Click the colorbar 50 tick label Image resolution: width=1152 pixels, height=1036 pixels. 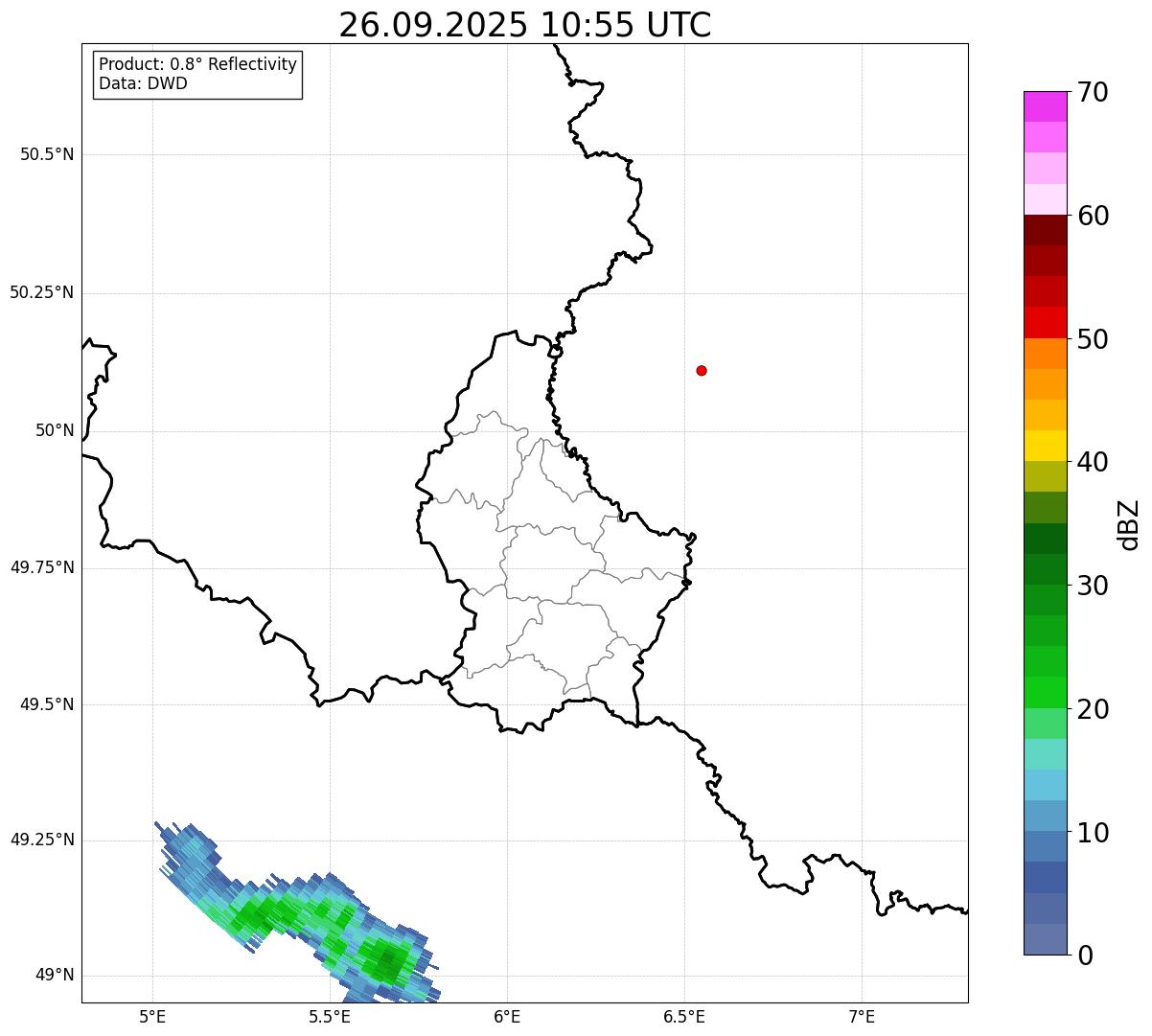pos(1093,339)
